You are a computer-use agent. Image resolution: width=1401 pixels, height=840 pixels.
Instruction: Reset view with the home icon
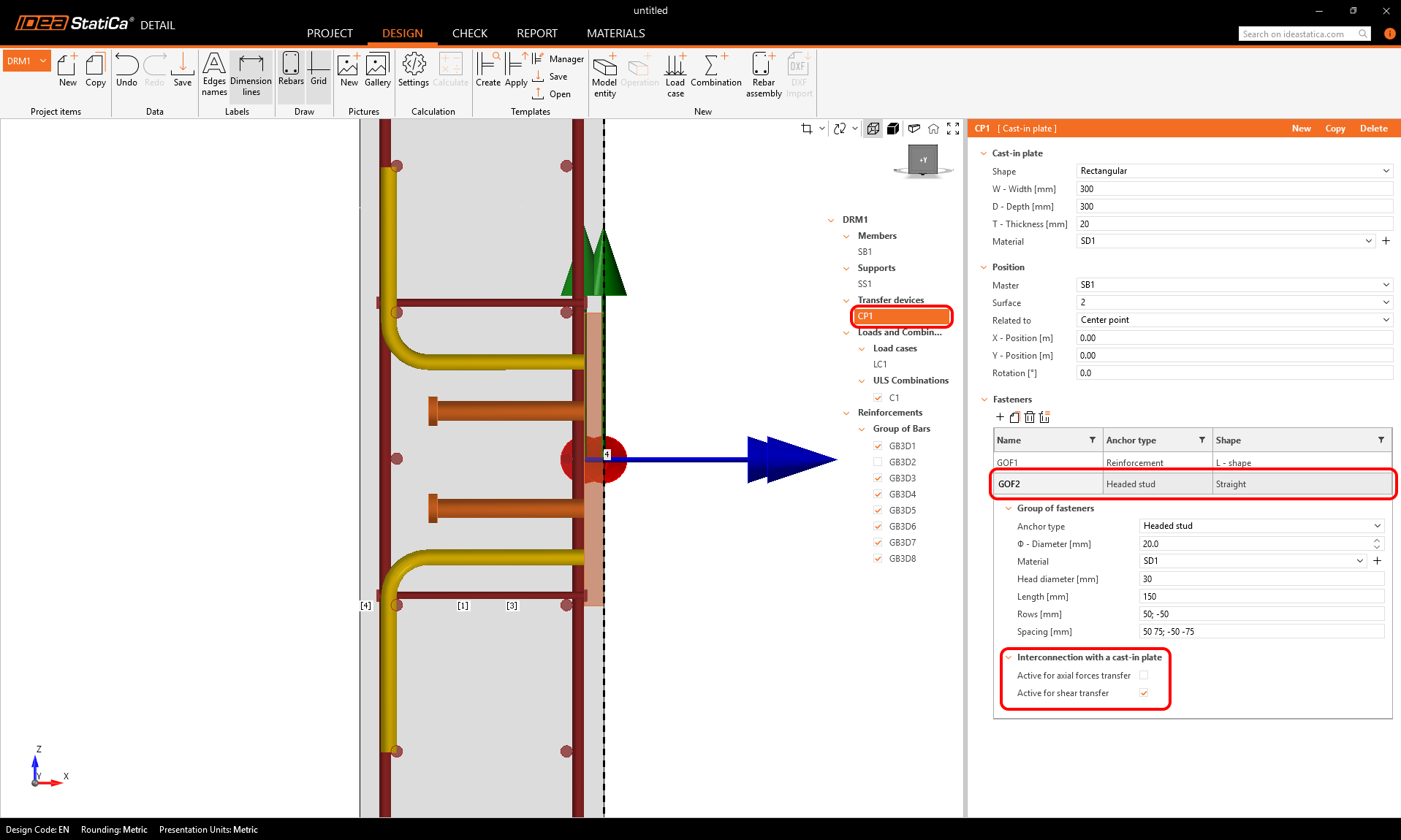tap(933, 129)
